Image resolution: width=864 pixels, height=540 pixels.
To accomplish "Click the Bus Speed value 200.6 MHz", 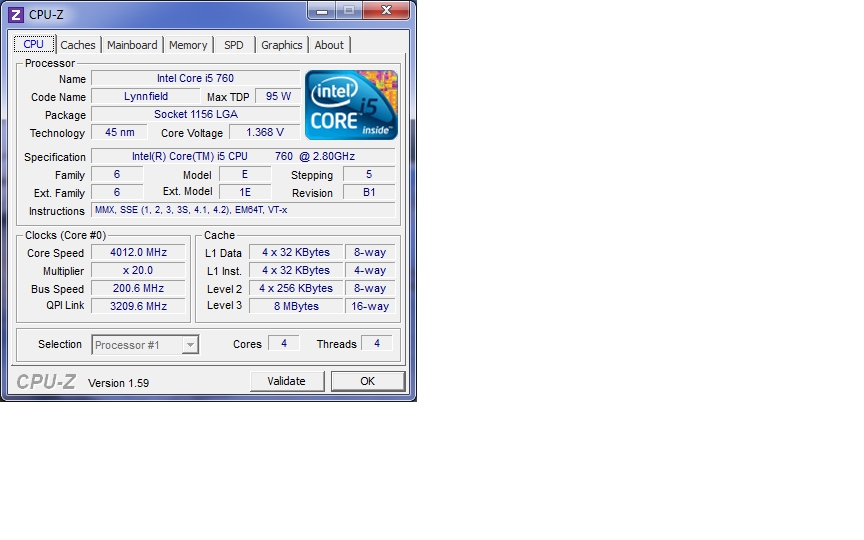I will click(x=138, y=288).
